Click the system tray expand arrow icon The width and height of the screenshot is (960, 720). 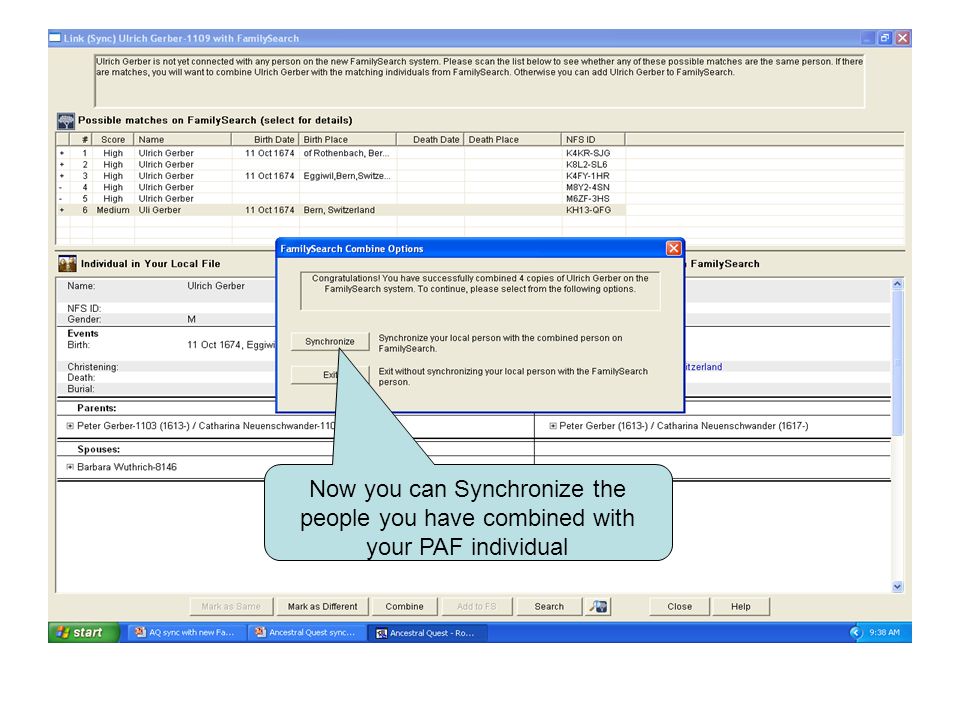[x=856, y=632]
